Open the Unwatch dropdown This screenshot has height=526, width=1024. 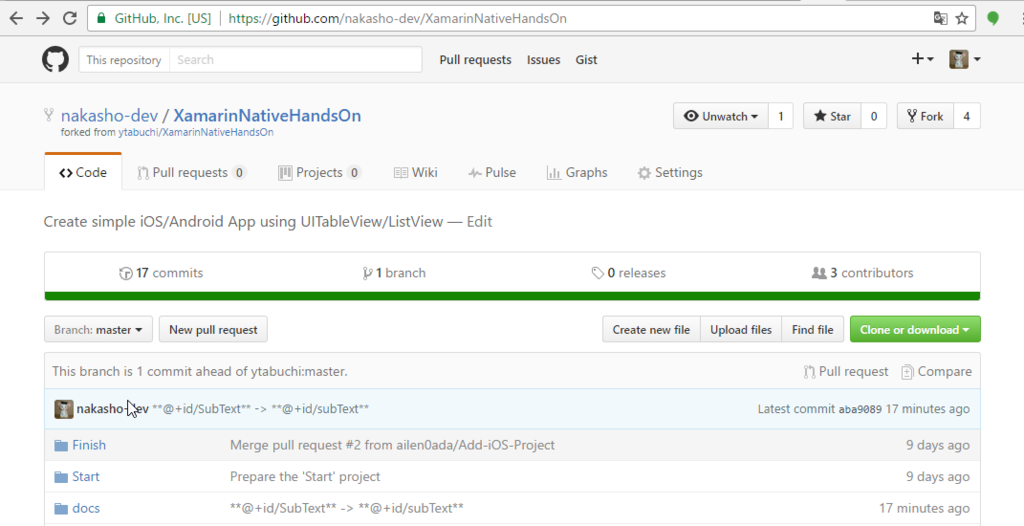click(x=721, y=116)
